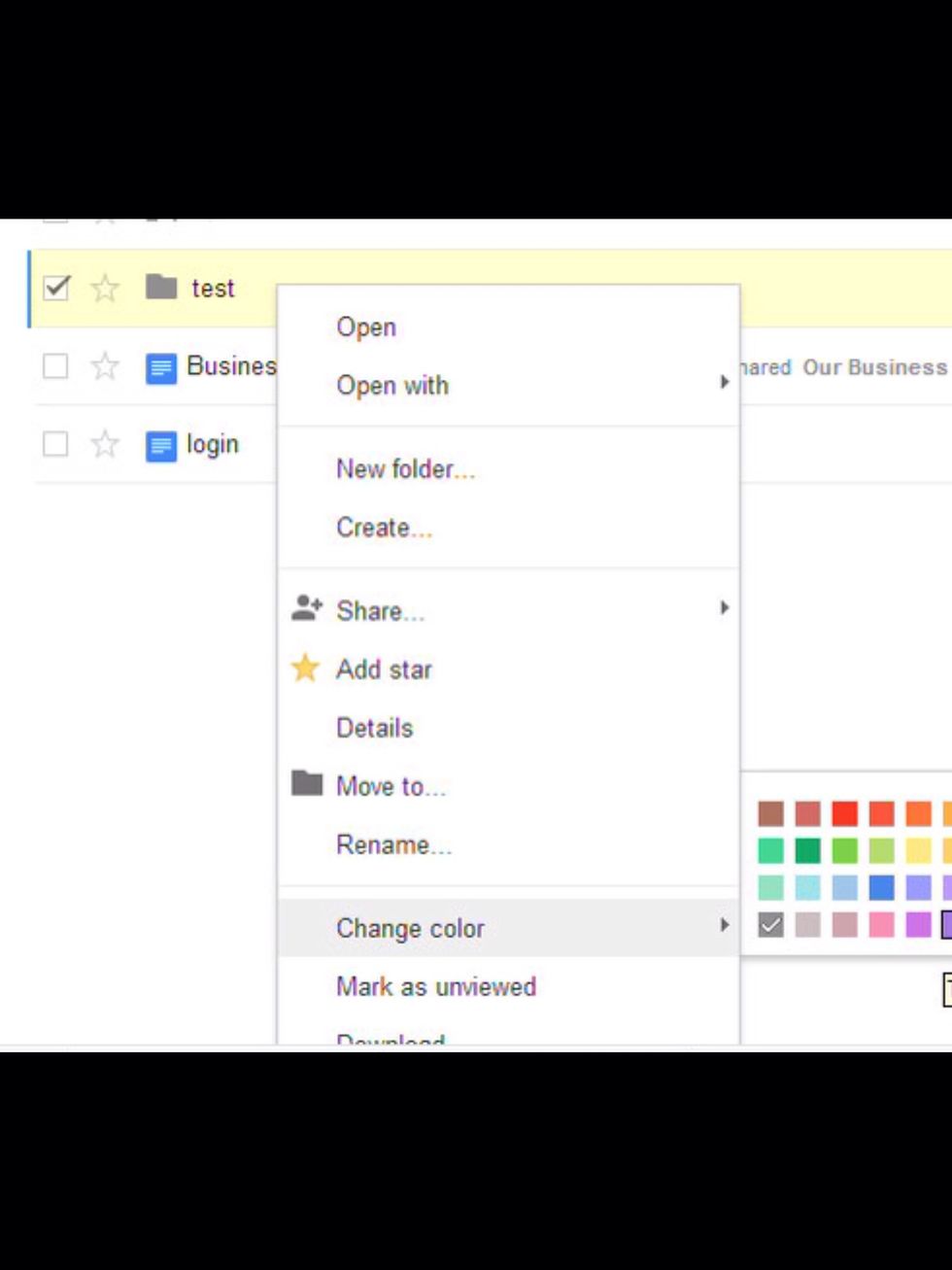This screenshot has height=1270, width=952.
Task: Click the checked gray color swatch
Action: pos(772,928)
